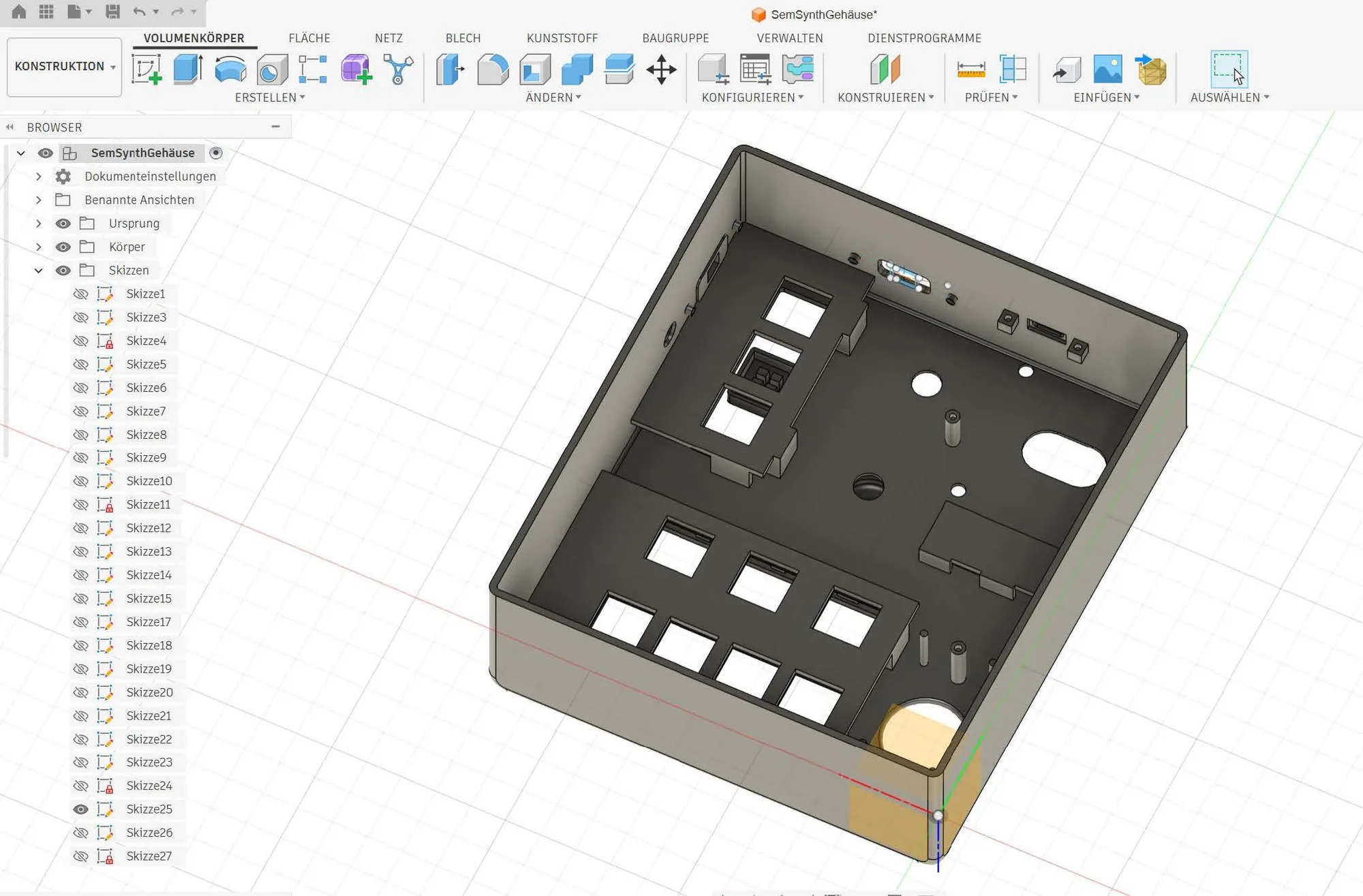Image resolution: width=1363 pixels, height=896 pixels.
Task: Open the EINFÜGEN dropdown menu
Action: (x=1107, y=97)
